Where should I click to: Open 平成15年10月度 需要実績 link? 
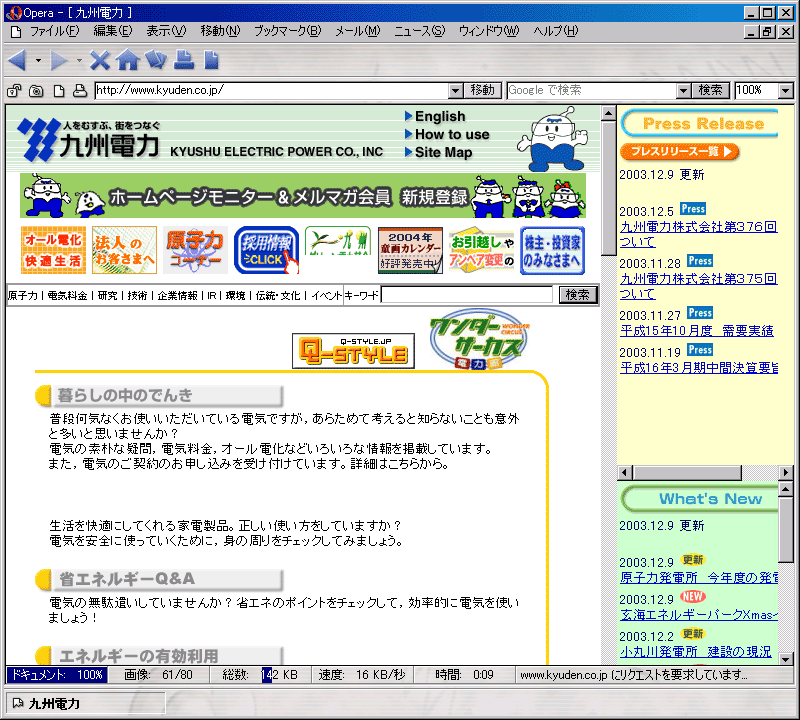click(x=697, y=331)
